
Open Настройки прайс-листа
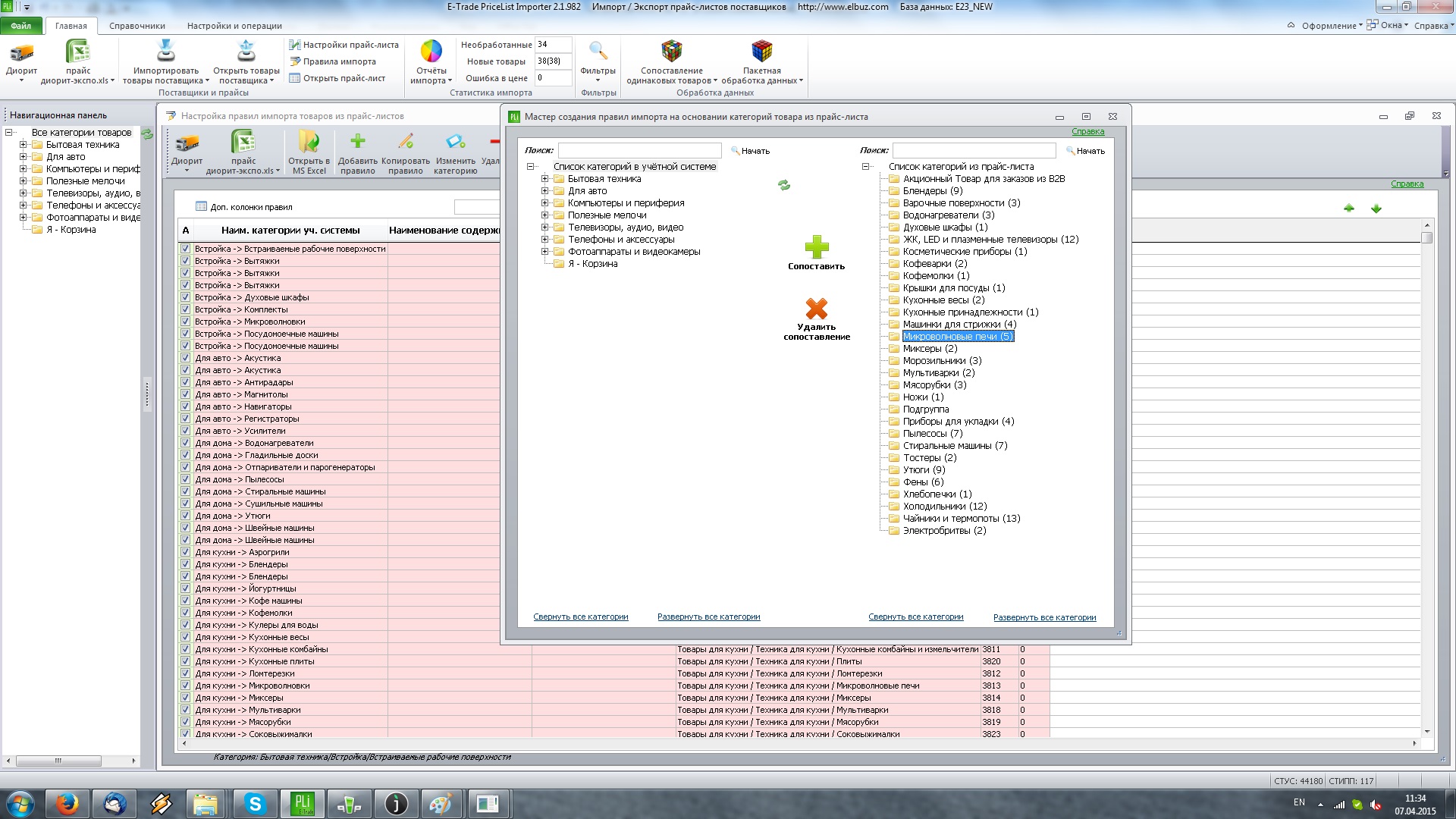tap(344, 45)
